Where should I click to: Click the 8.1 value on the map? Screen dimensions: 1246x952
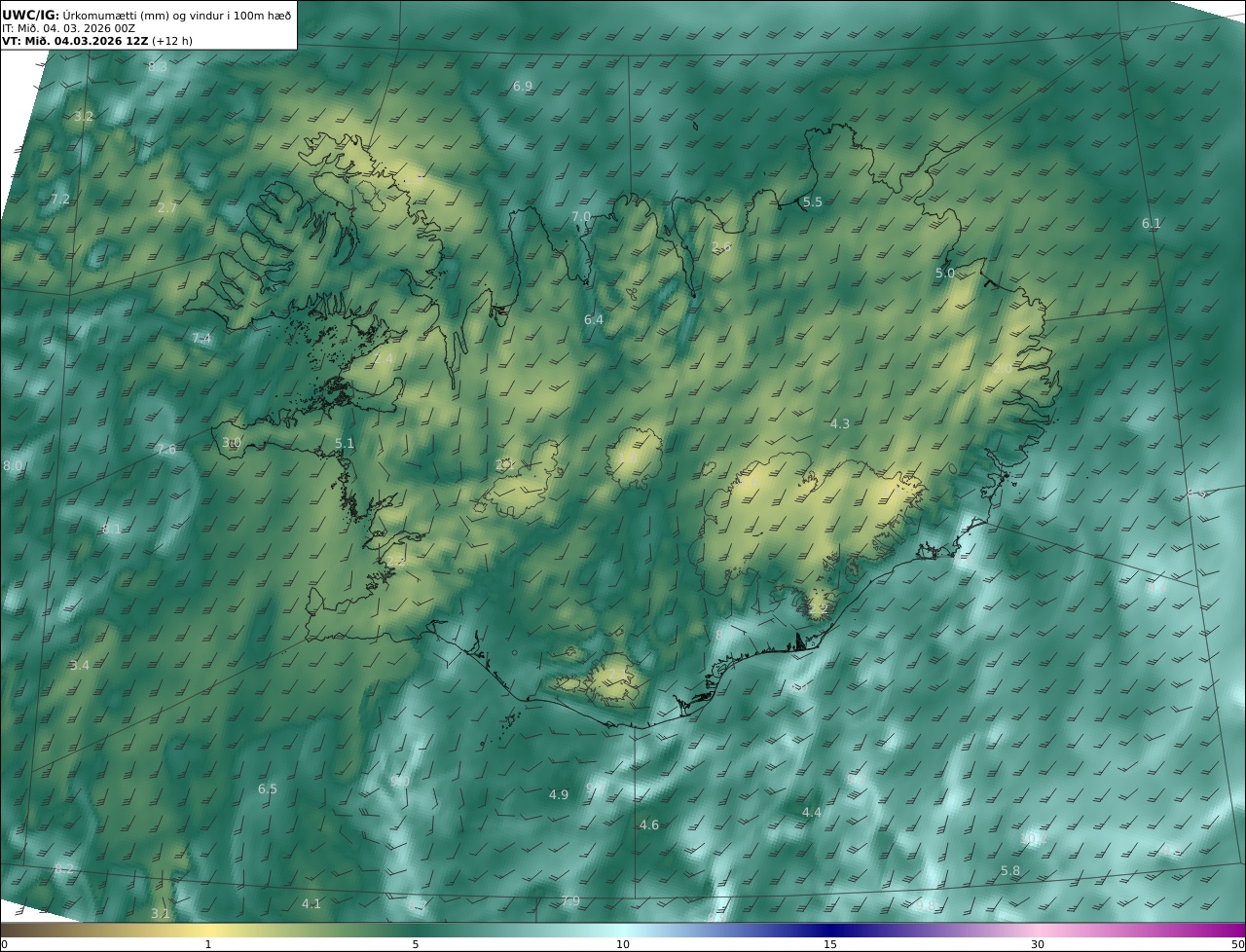112,530
